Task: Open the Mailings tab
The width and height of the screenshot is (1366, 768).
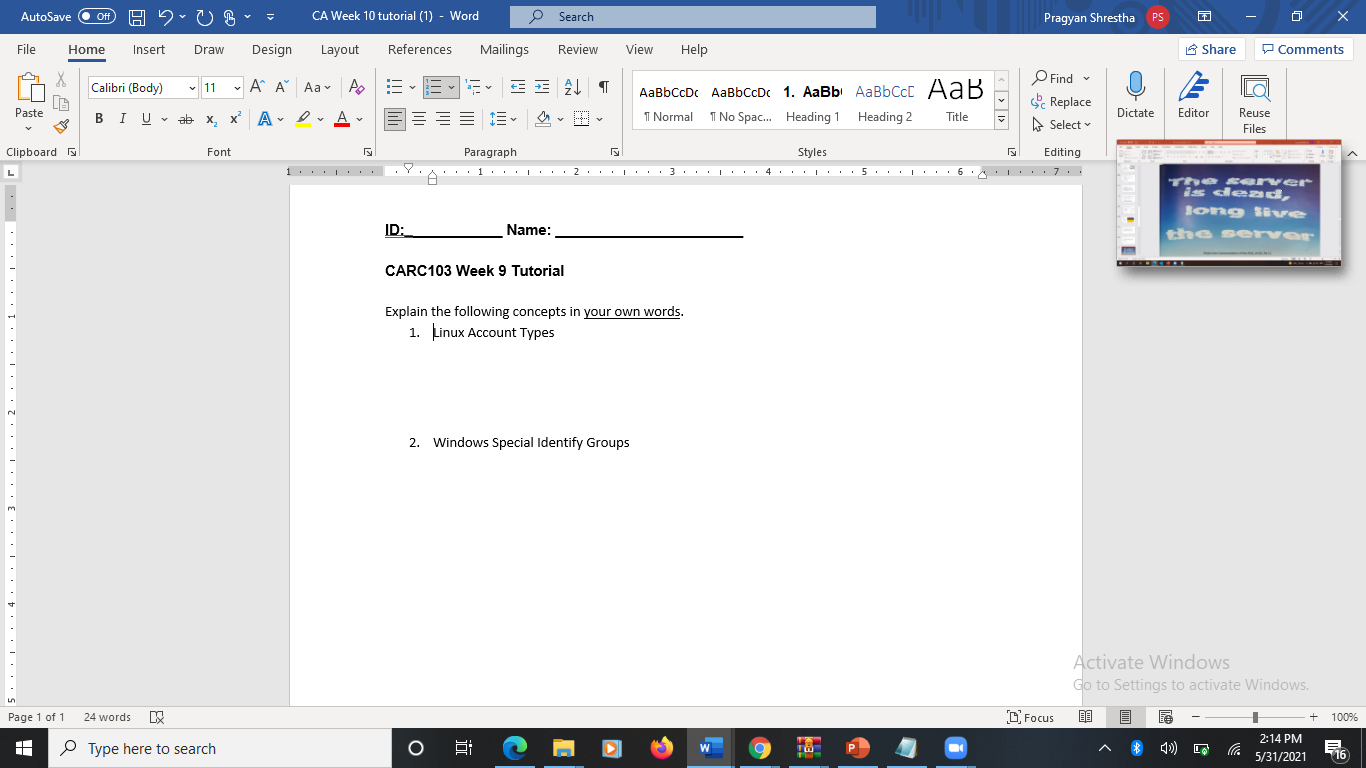Action: (x=504, y=49)
